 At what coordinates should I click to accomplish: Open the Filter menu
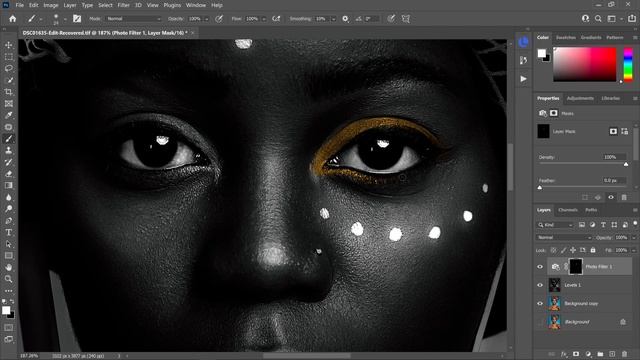point(123,5)
